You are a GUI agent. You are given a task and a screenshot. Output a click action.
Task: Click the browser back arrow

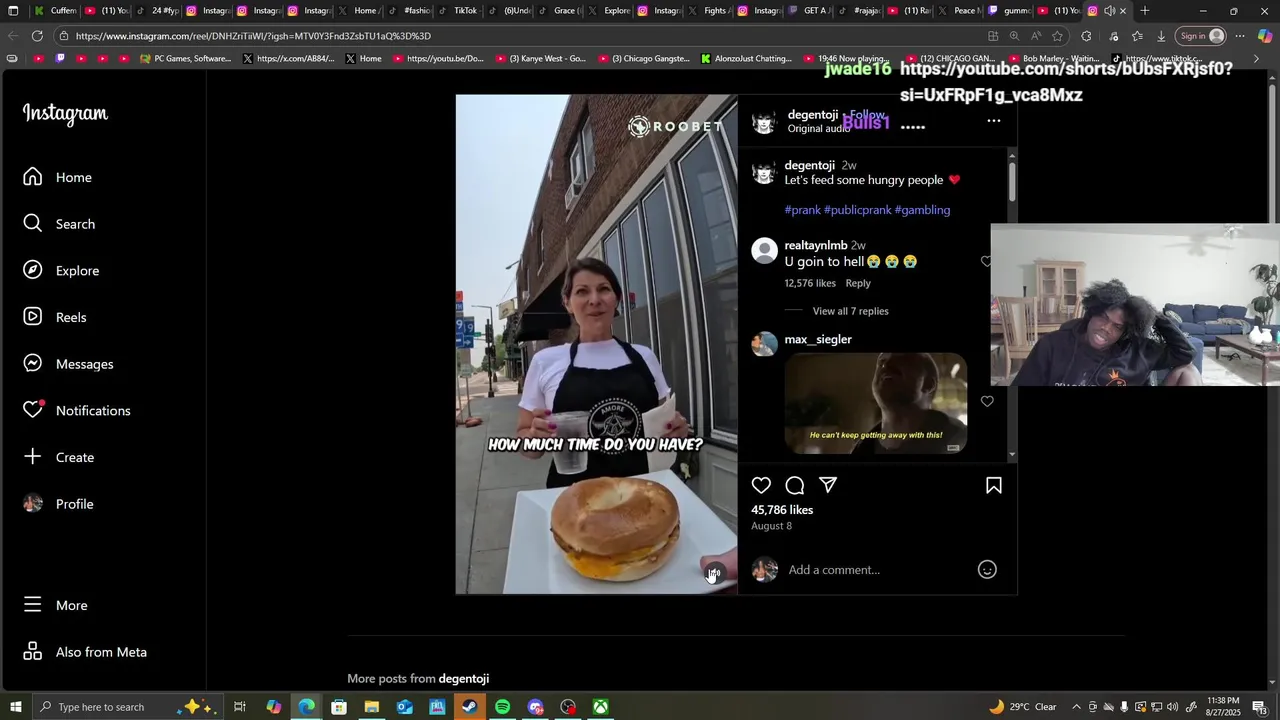click(x=13, y=36)
